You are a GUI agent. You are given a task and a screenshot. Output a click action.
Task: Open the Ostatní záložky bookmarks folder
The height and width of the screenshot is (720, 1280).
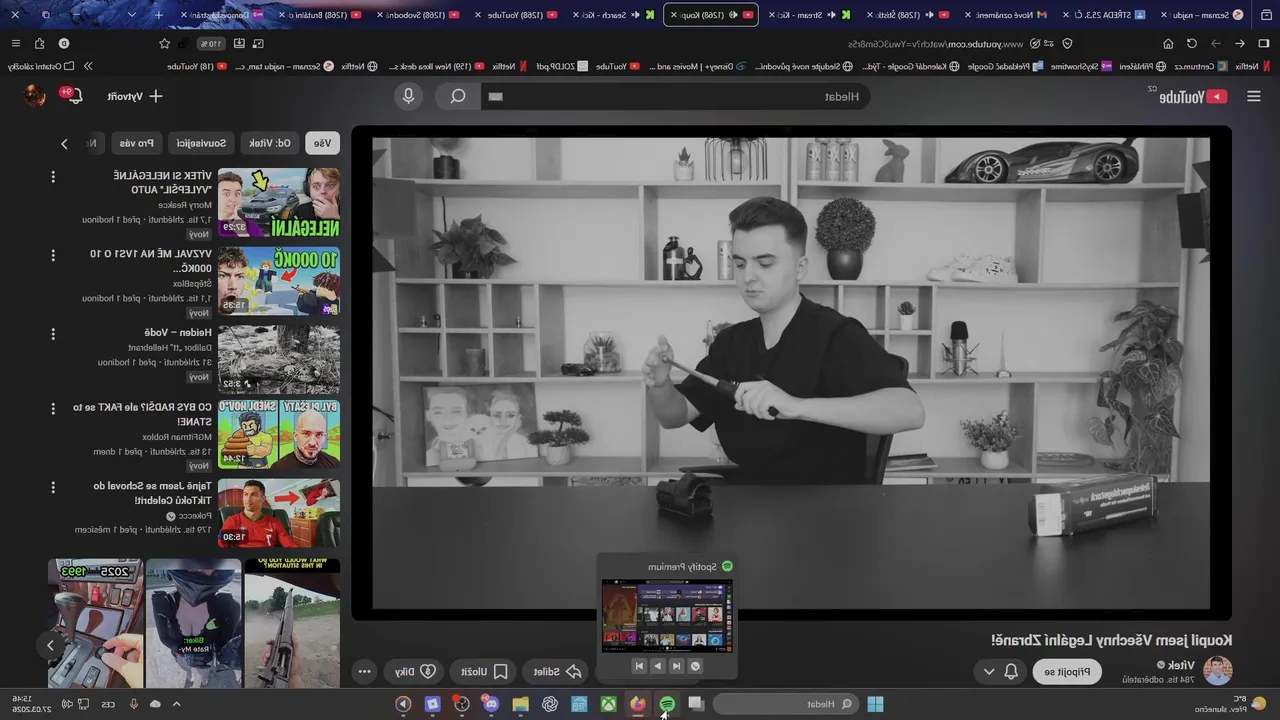click(42, 66)
